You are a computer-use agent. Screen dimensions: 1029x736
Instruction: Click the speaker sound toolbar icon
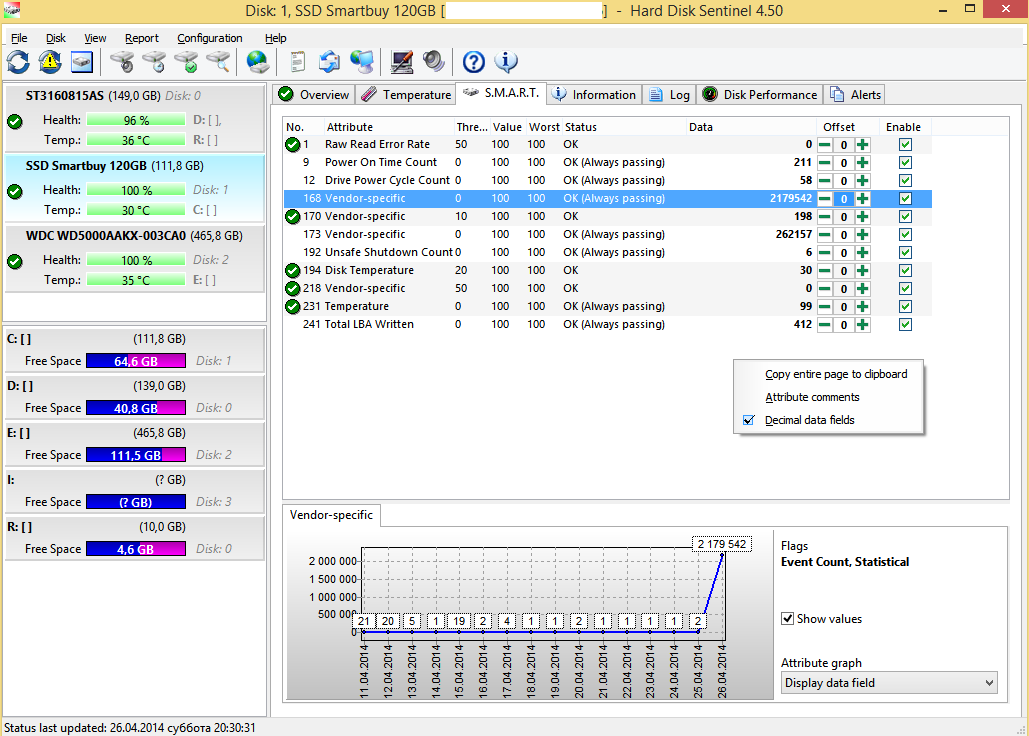[x=433, y=62]
